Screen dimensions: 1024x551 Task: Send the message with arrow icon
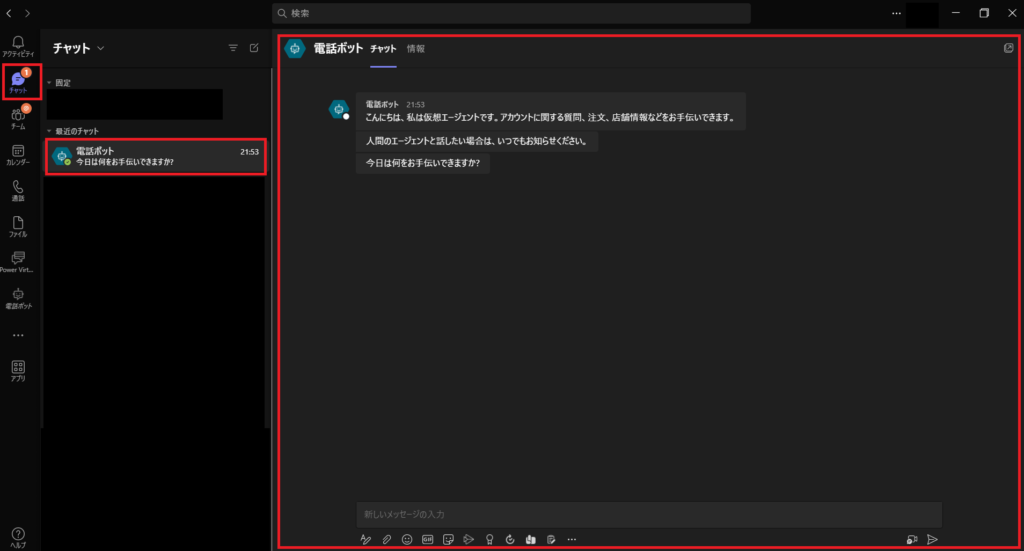[x=933, y=539]
